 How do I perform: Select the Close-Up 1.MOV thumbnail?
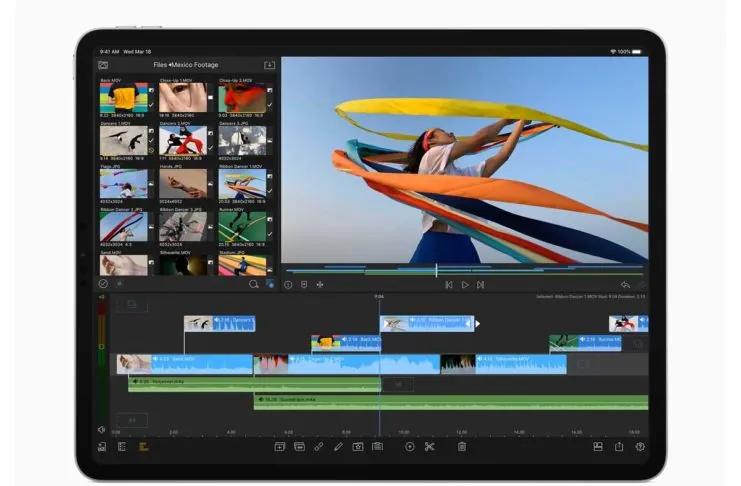(x=183, y=97)
